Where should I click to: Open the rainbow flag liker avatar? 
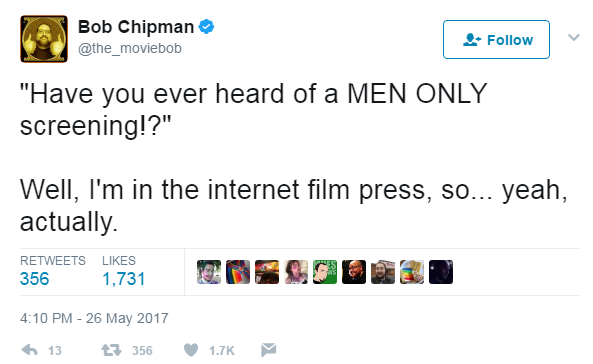238,272
